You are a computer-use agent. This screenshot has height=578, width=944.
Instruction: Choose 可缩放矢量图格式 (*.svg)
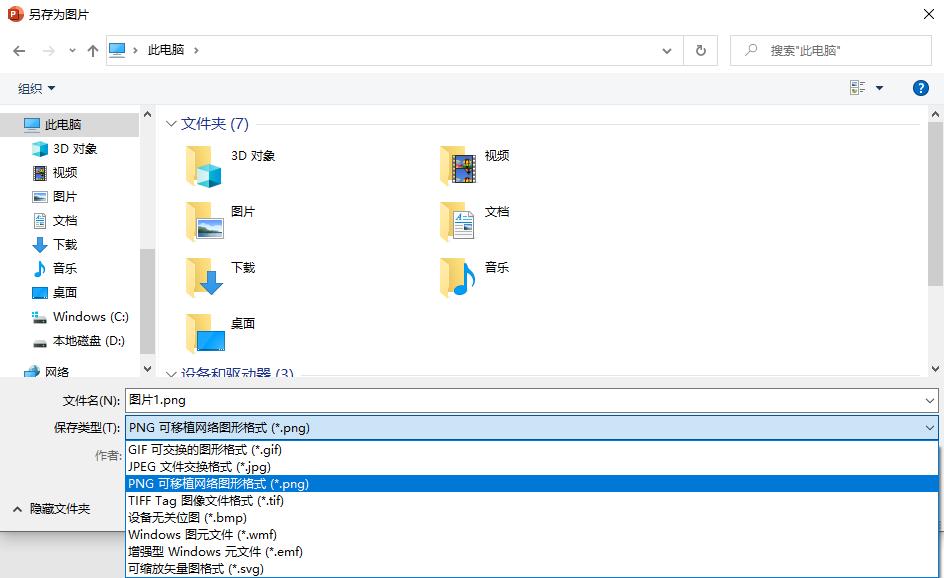point(532,568)
